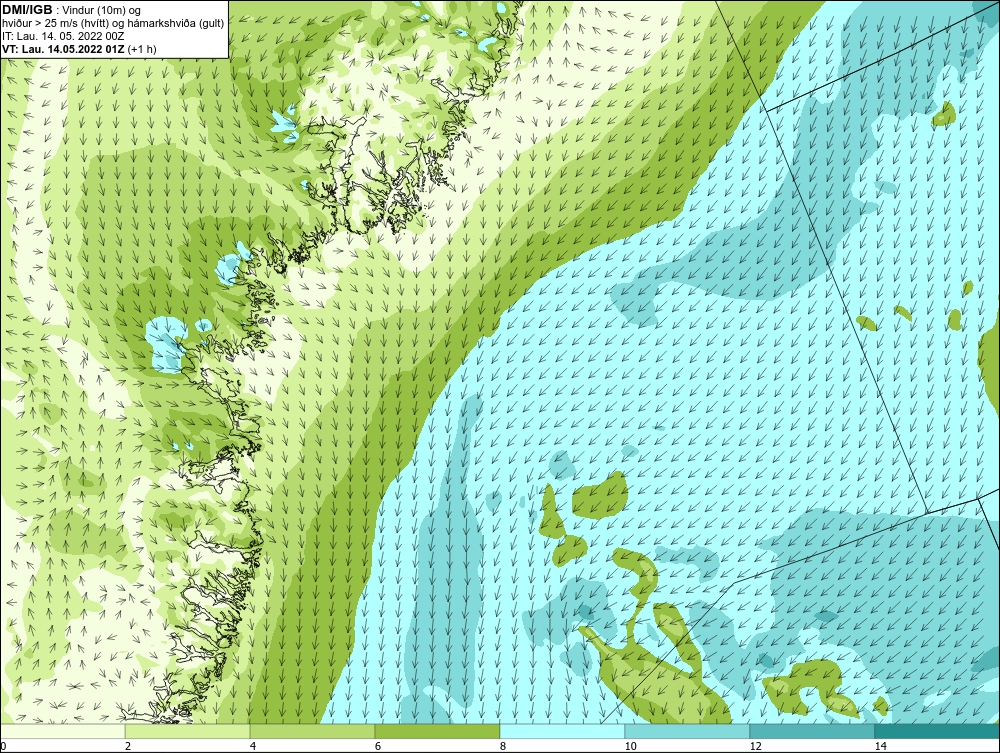Click the DMI/IGB title text
Viewport: 1000px width, 753px height.
pos(27,9)
